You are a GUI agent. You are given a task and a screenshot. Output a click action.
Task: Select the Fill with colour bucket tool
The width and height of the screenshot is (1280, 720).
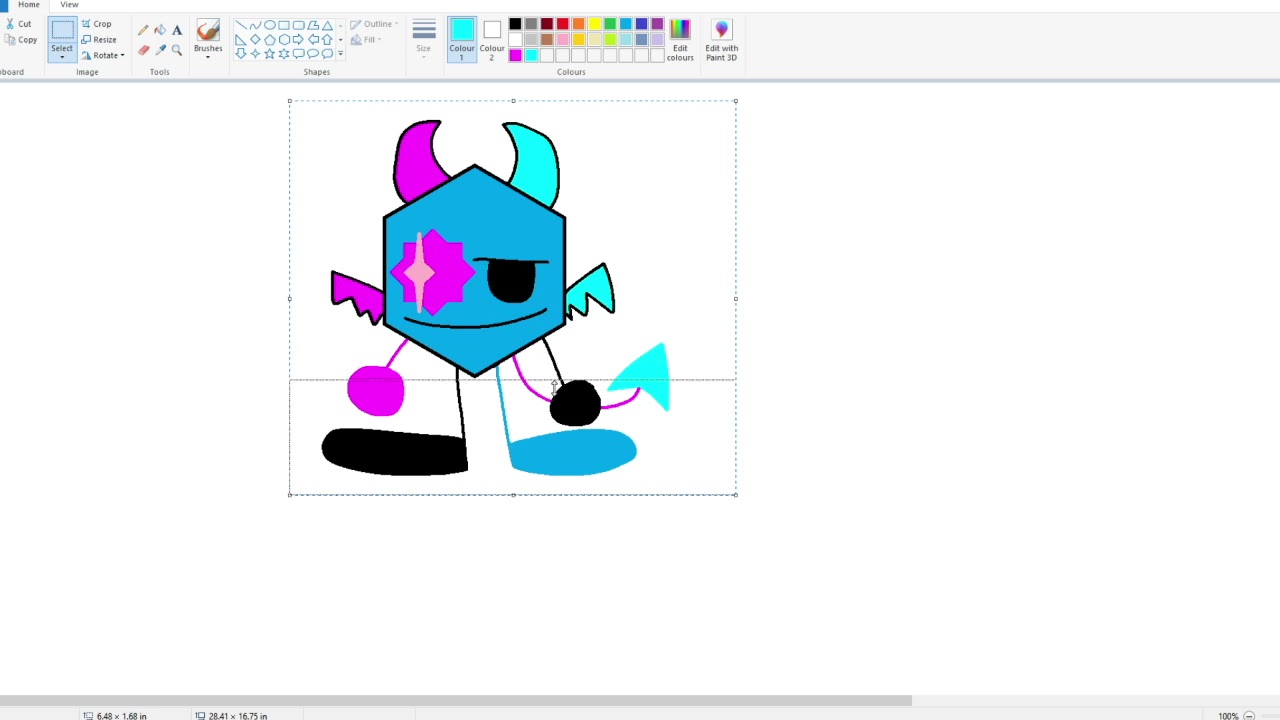(x=160, y=30)
